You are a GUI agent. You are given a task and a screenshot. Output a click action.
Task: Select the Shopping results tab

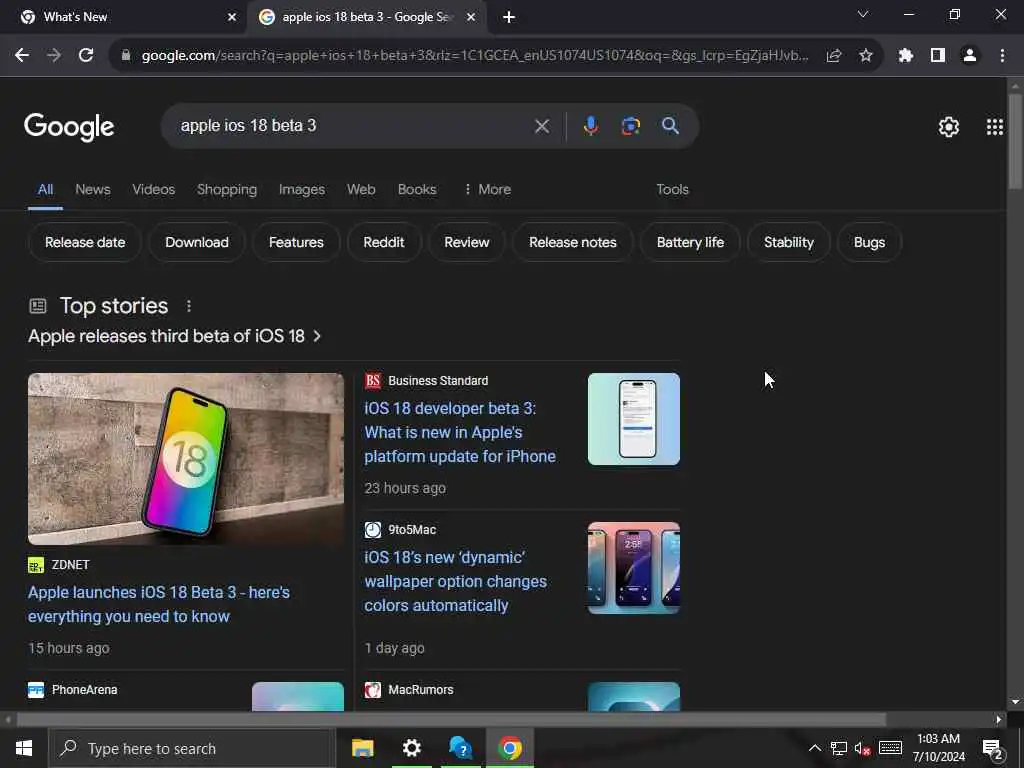click(x=227, y=189)
